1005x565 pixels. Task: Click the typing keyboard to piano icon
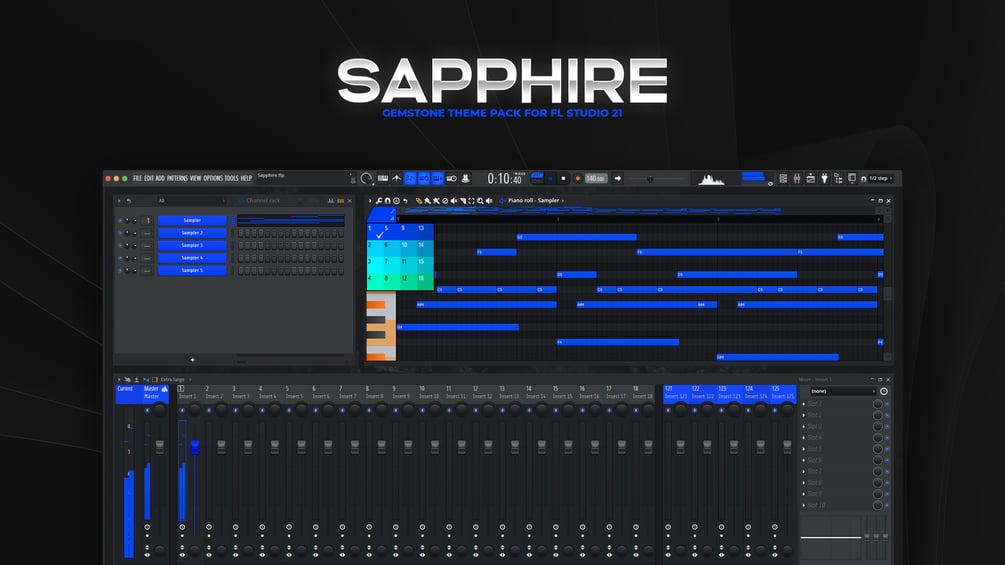point(383,178)
